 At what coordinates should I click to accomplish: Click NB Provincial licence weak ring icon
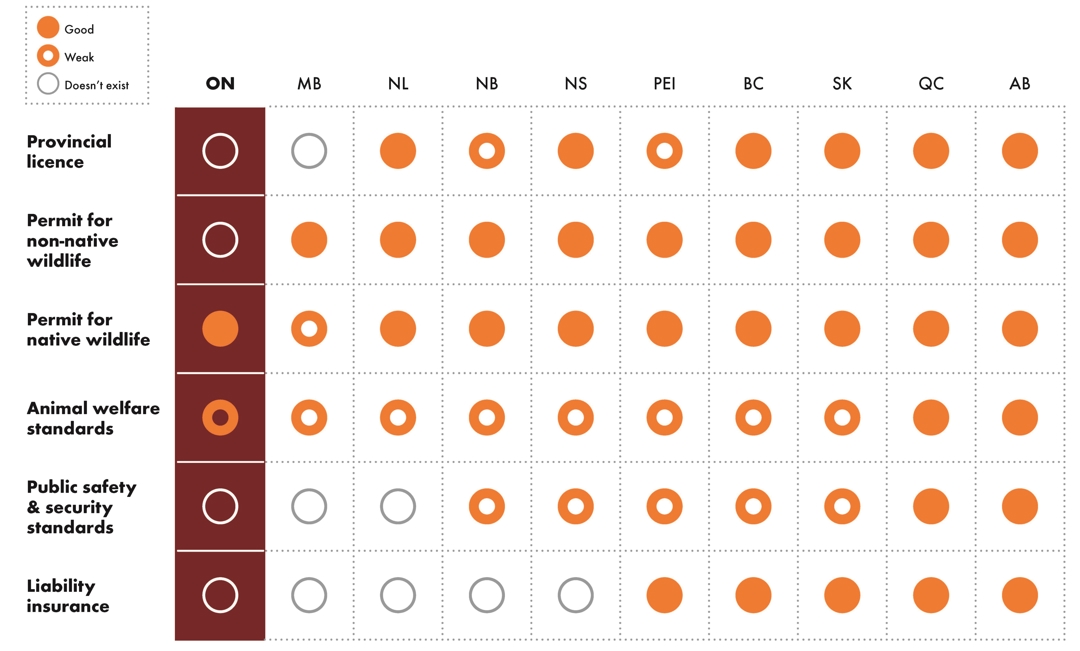coord(487,151)
